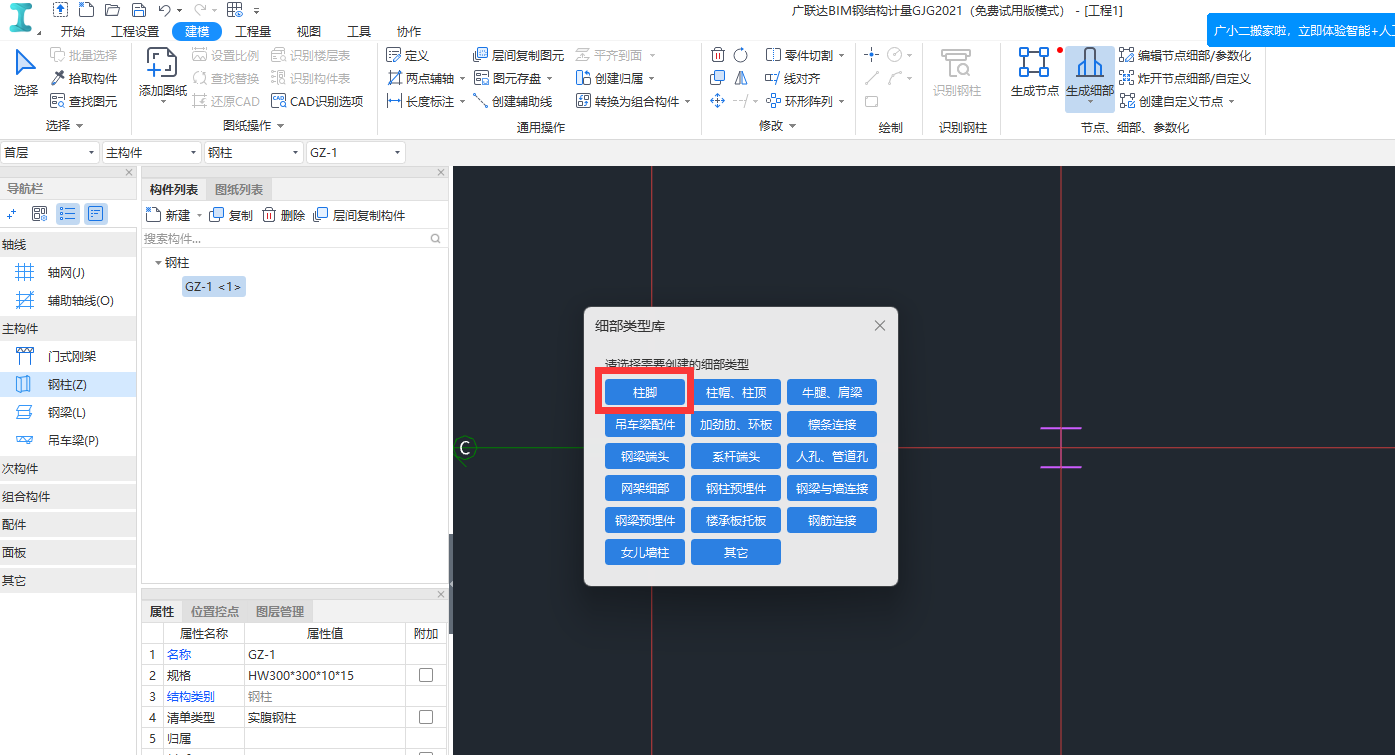Click the delete trash icon in 修改
This screenshot has width=1395, height=755.
click(x=718, y=55)
